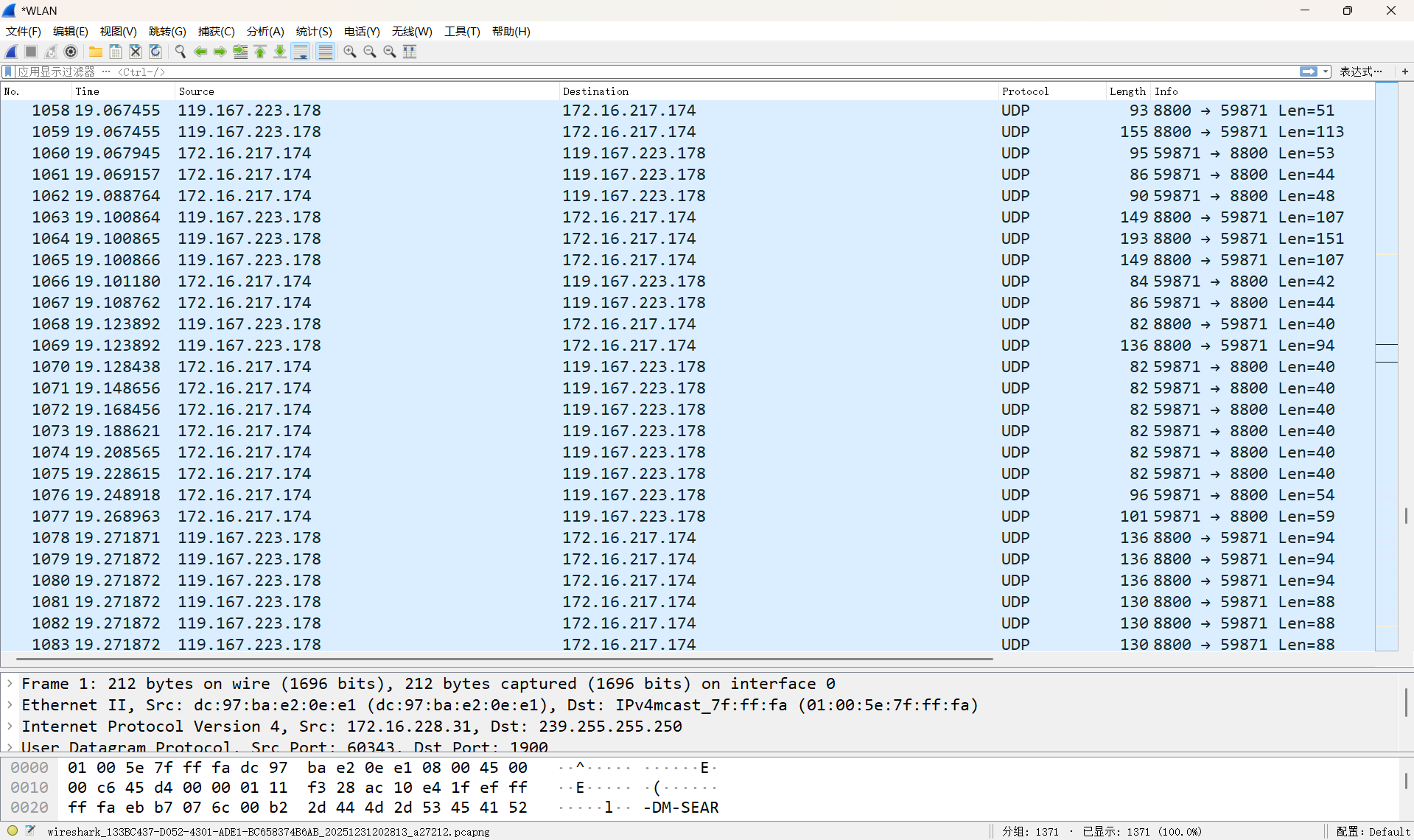The width and height of the screenshot is (1414, 840).
Task: Jump to last packet
Action: (x=280, y=52)
